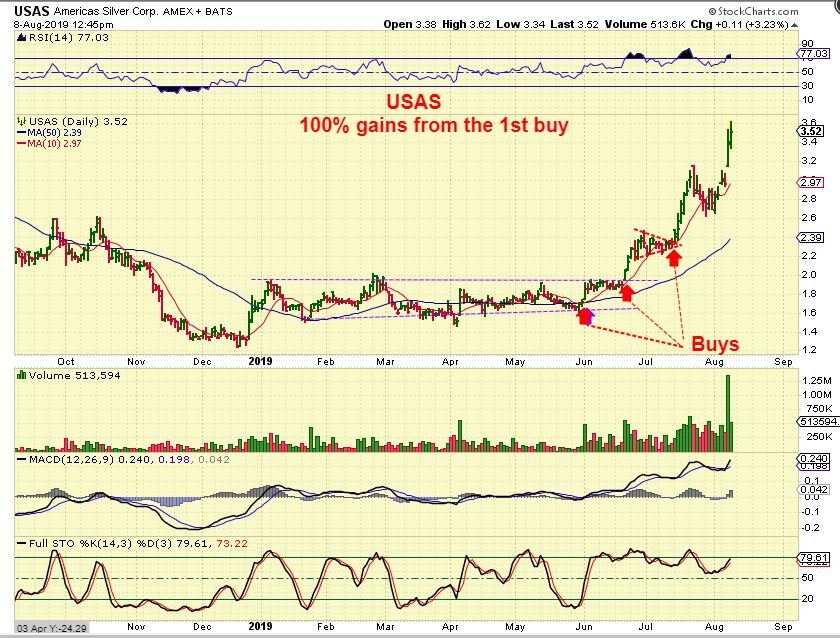This screenshot has height=638, width=840.
Task: Click the tallest August volume spike bar
Action: pyautogui.click(x=728, y=413)
